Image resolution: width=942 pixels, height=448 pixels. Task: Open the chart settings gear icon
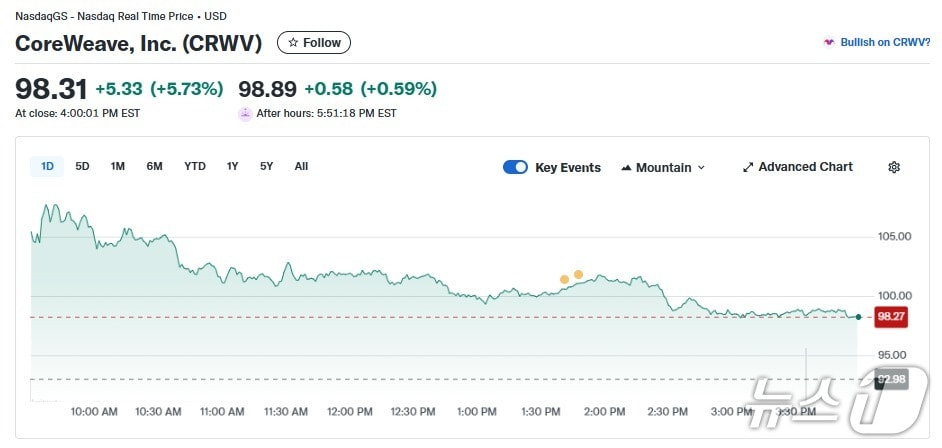click(894, 167)
